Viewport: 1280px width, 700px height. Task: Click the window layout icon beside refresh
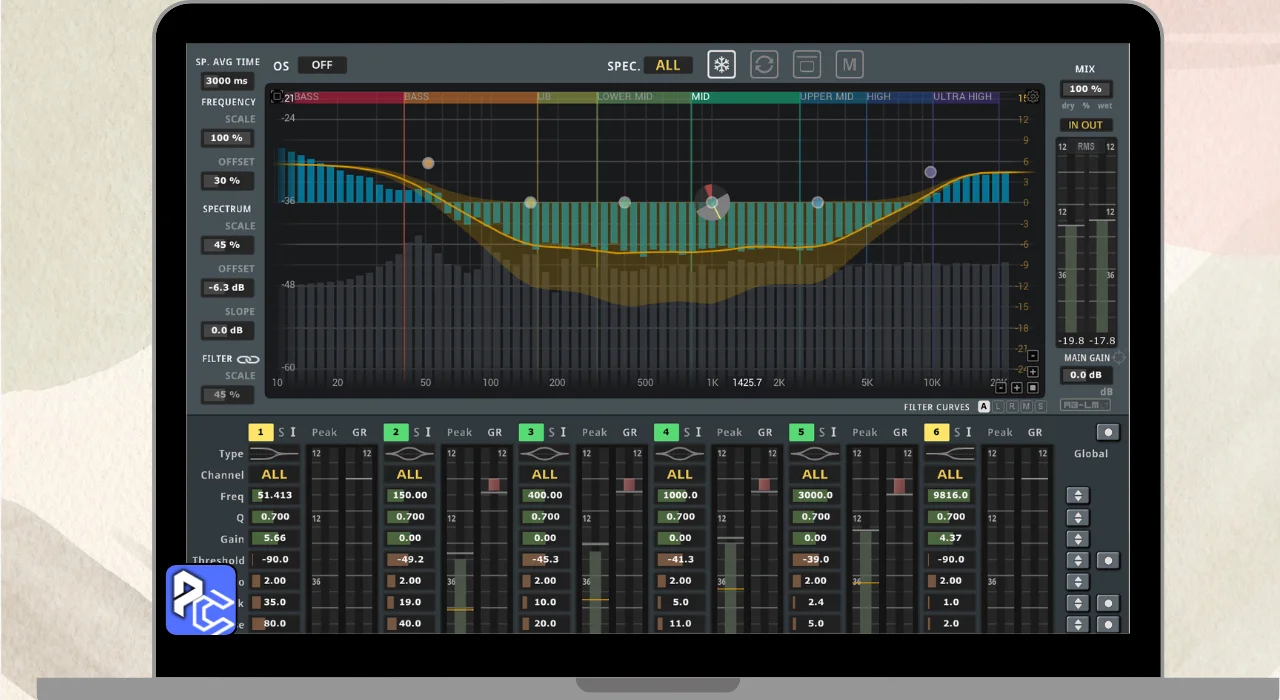coord(806,65)
